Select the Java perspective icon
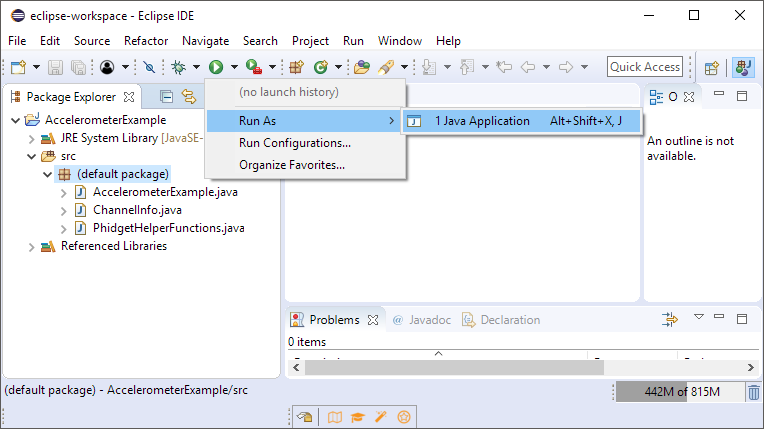 point(743,67)
